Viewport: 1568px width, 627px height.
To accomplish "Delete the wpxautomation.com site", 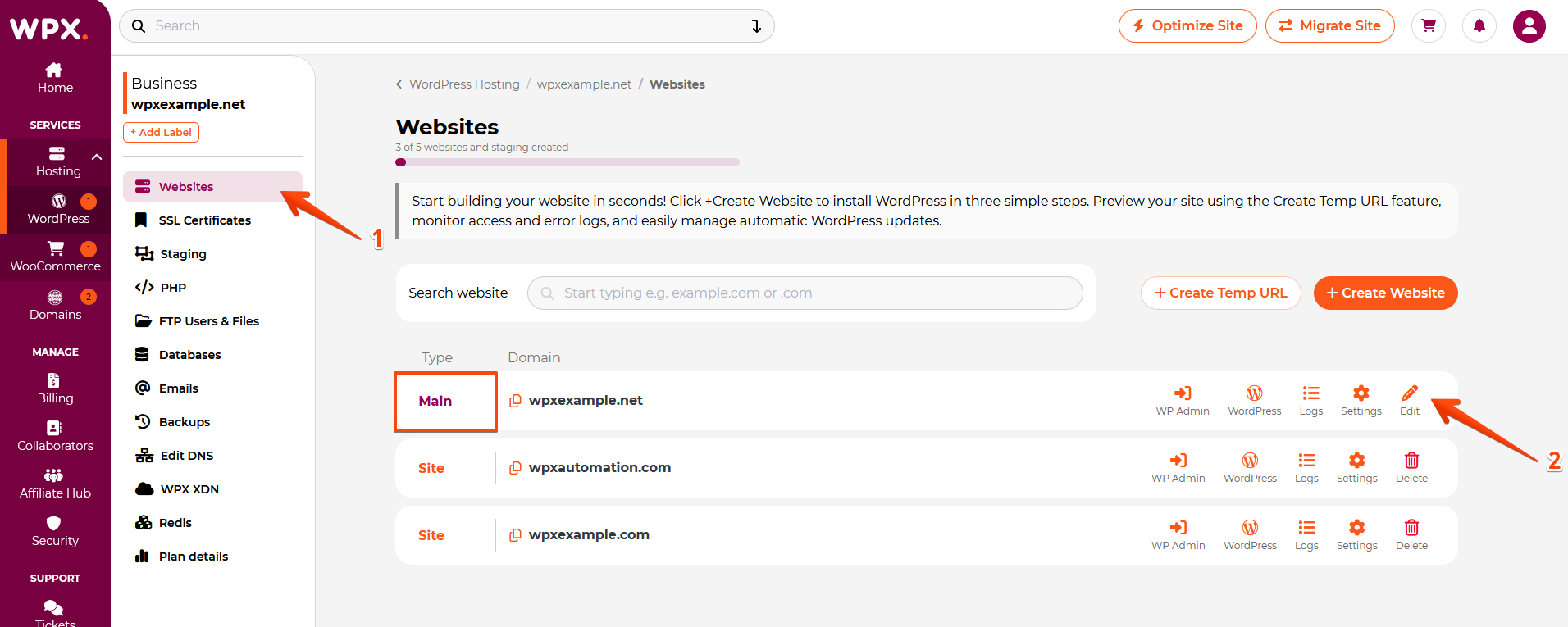I will click(x=1411, y=468).
